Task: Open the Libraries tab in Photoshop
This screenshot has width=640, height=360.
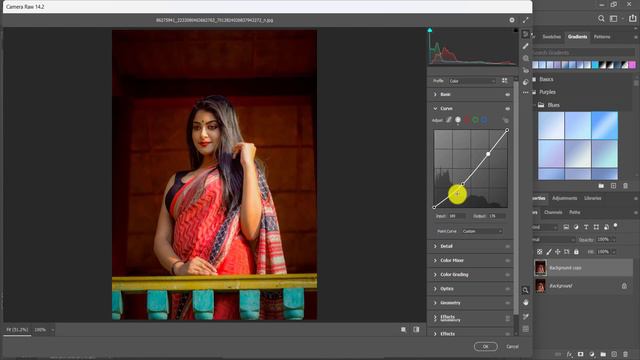Action: tap(593, 198)
